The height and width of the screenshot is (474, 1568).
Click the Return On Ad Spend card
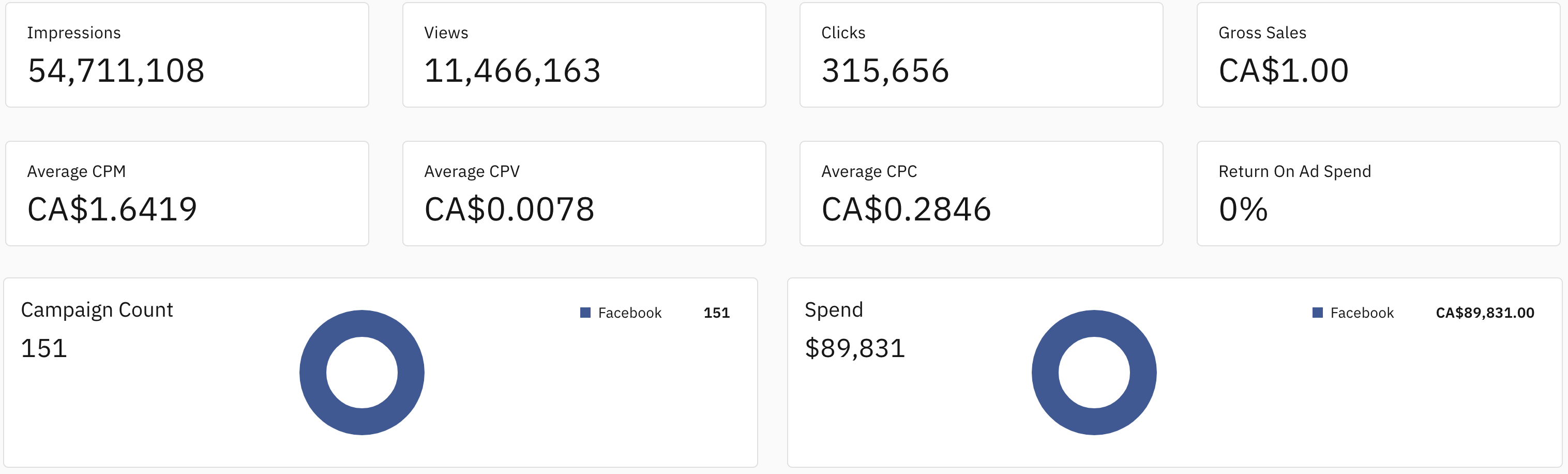click(1378, 194)
